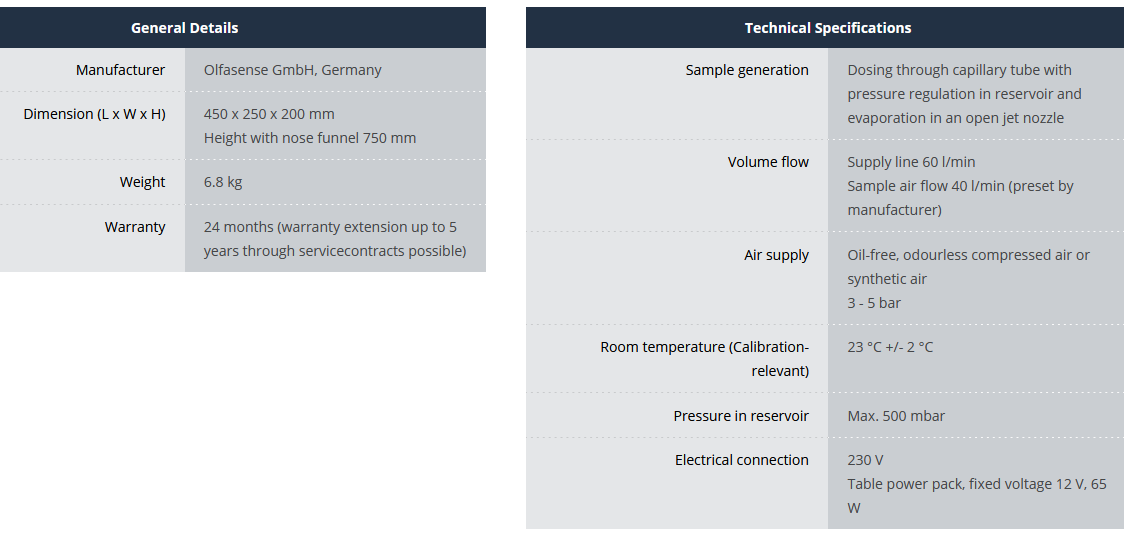The image size is (1124, 557).
Task: Click the Dimension (L x W x H) label
Action: 95,114
